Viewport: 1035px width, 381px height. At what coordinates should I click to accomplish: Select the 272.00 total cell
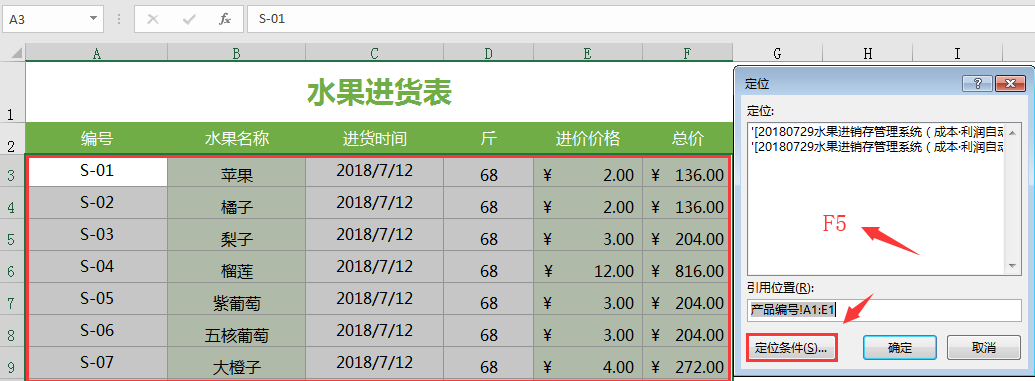pyautogui.click(x=686, y=363)
